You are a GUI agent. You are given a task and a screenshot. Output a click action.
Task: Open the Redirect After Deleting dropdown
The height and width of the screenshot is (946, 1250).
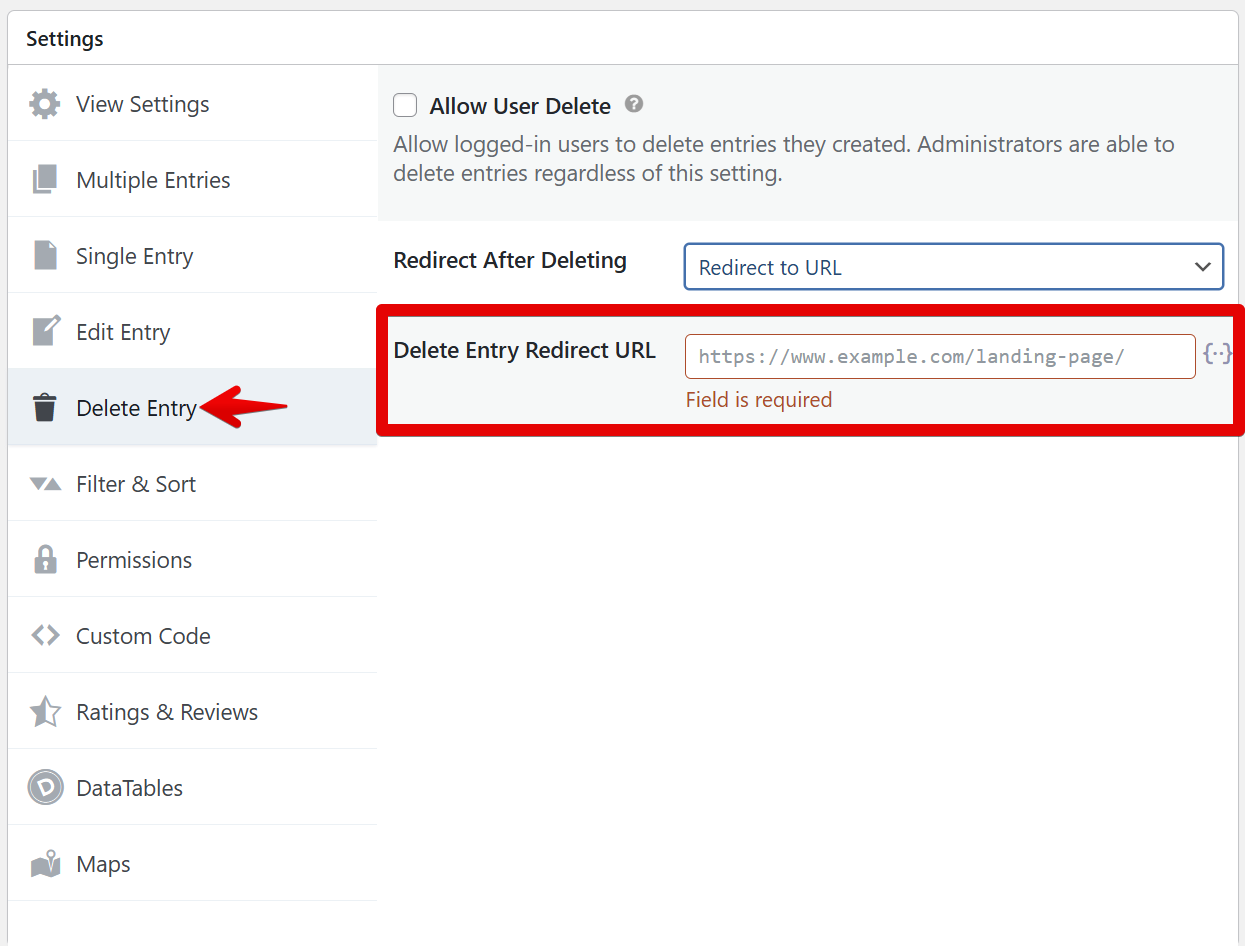pos(953,267)
